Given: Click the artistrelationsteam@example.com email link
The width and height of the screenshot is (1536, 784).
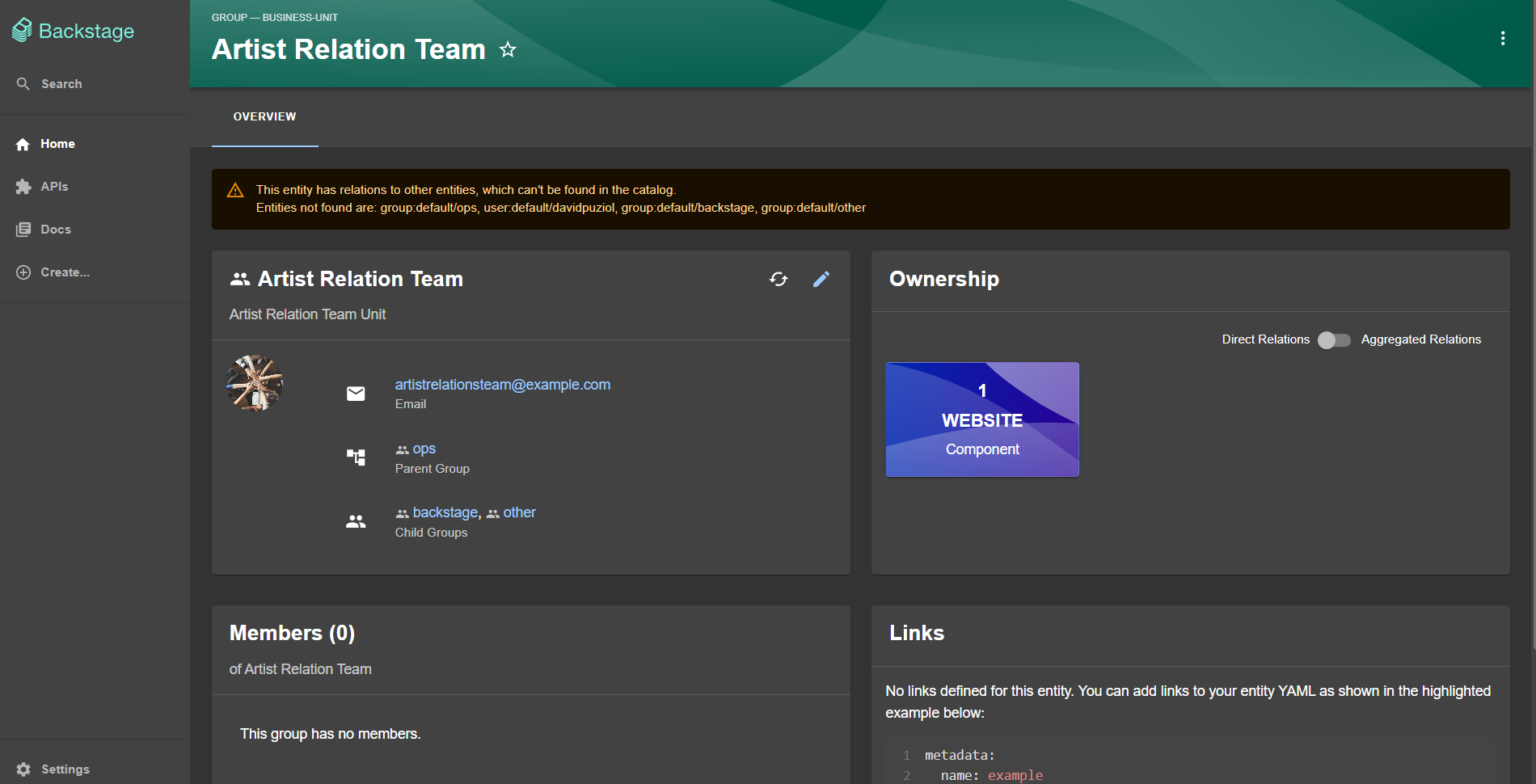Looking at the screenshot, I should 502,385.
